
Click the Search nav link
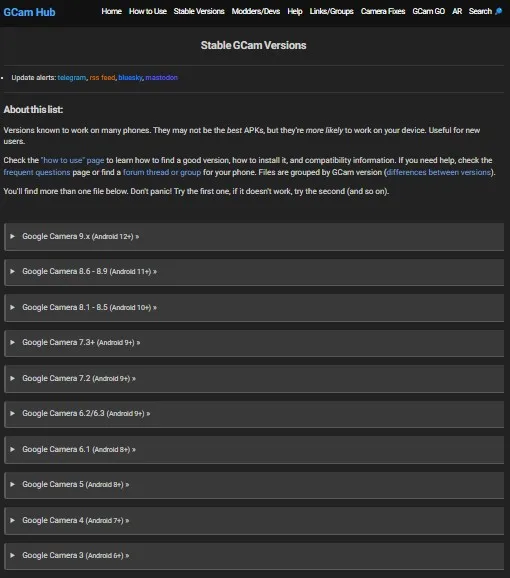480,11
